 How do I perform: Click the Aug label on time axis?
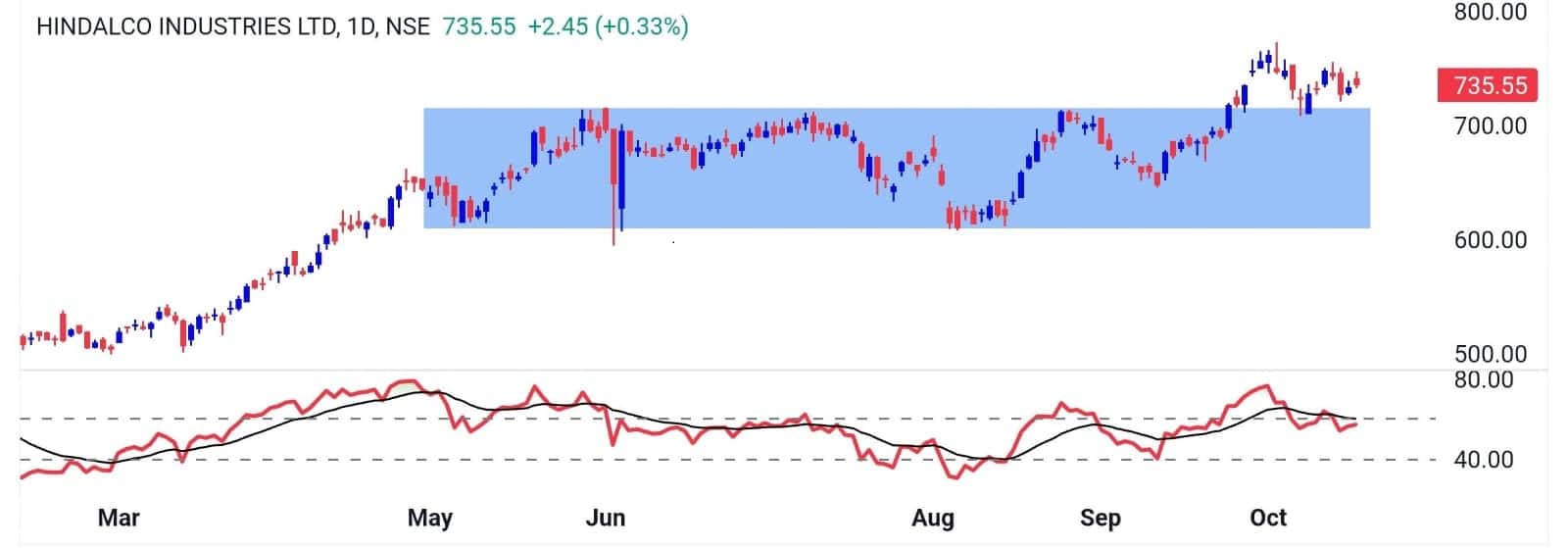click(x=932, y=518)
